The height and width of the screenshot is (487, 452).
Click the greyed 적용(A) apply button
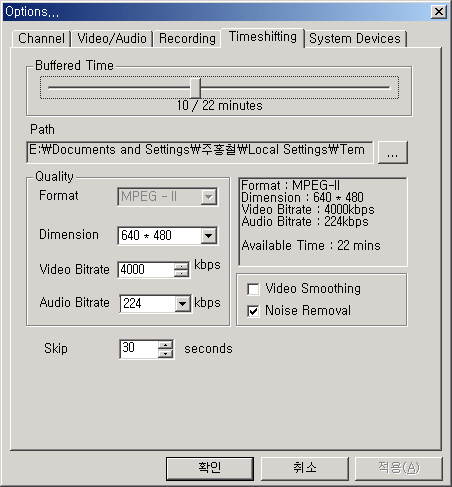[399, 468]
